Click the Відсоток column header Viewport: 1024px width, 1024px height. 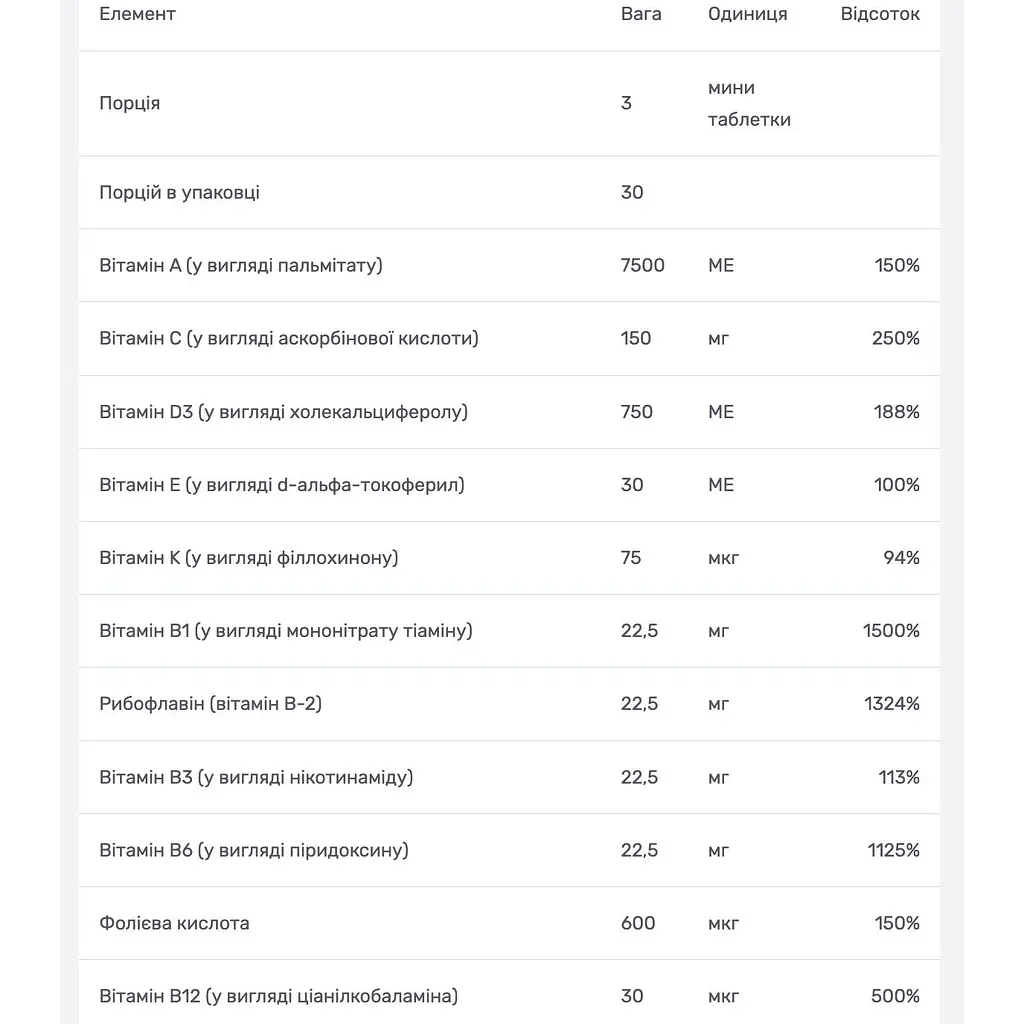point(880,14)
